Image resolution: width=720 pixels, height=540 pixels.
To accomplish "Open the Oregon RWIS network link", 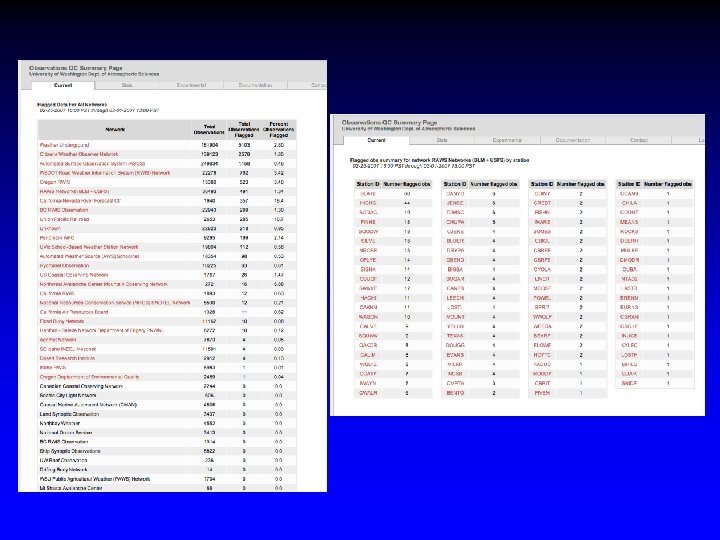I will coord(55,182).
